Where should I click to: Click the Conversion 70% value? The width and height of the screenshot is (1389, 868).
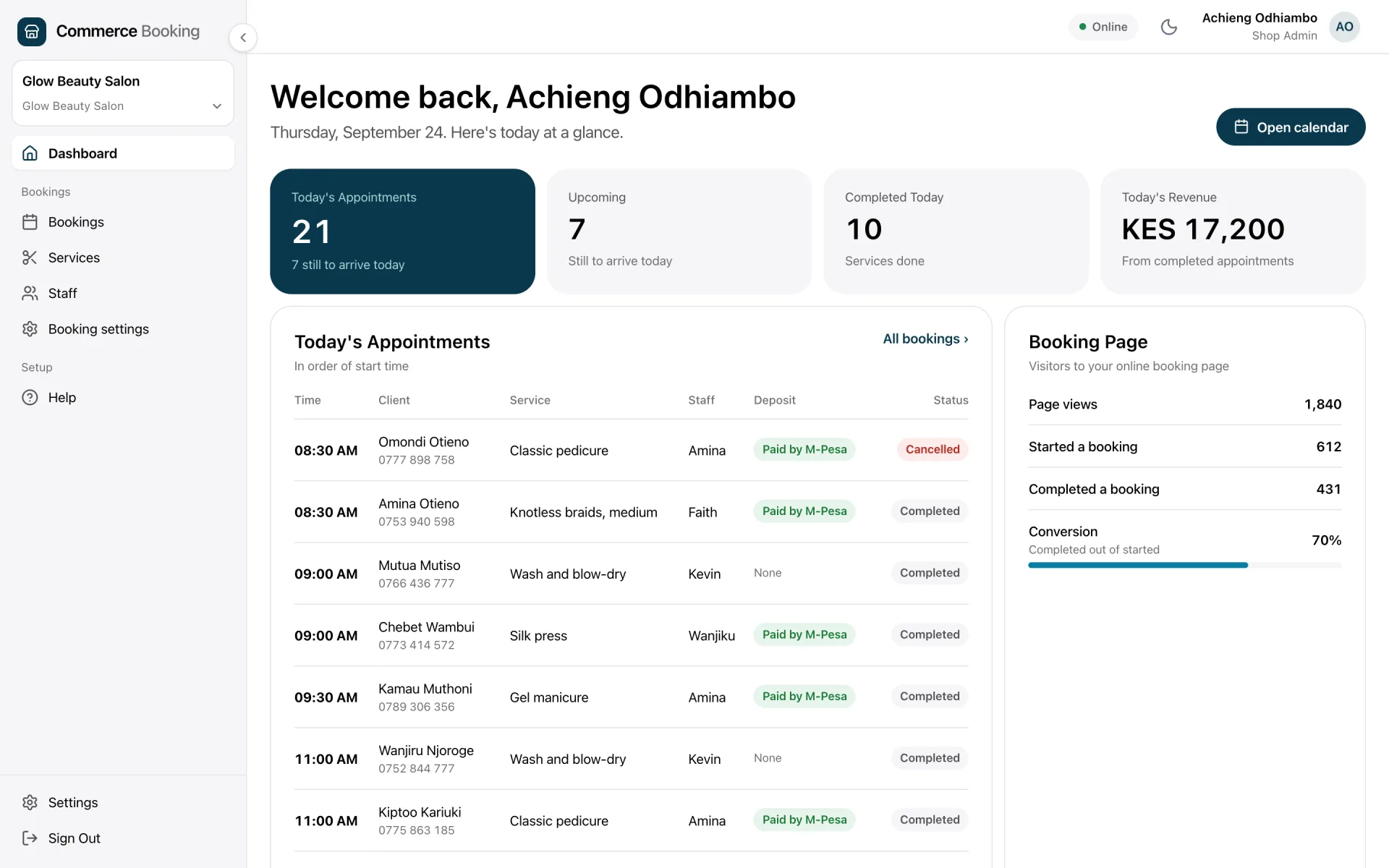pos(1326,540)
